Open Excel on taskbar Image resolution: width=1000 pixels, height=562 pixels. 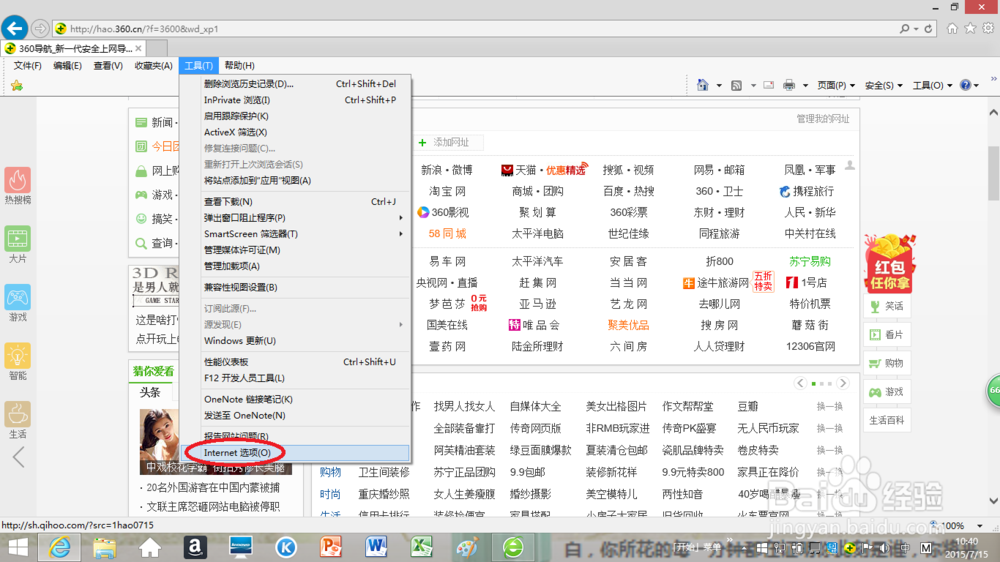[422, 547]
